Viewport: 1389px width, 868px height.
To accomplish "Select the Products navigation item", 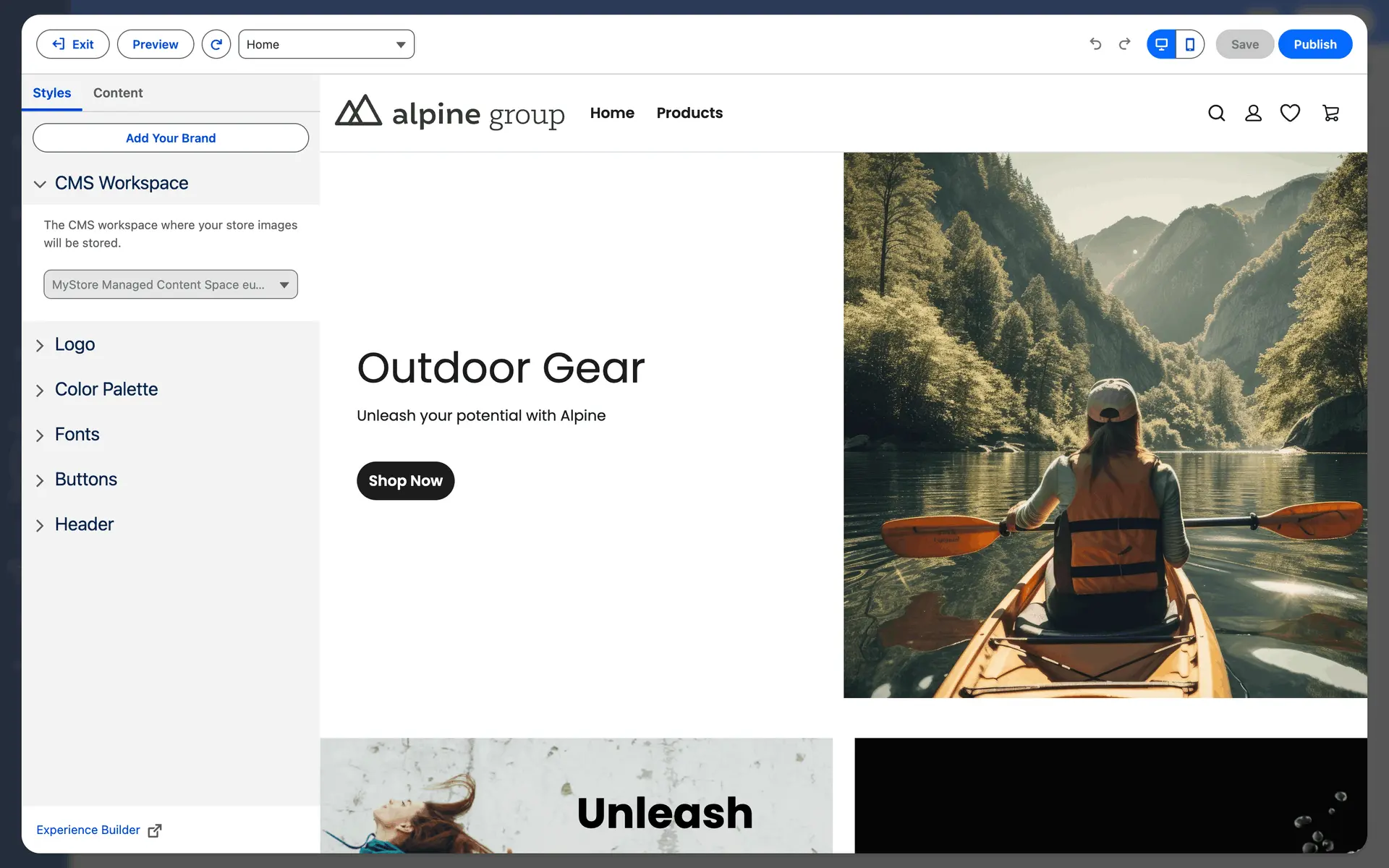I will tap(689, 113).
